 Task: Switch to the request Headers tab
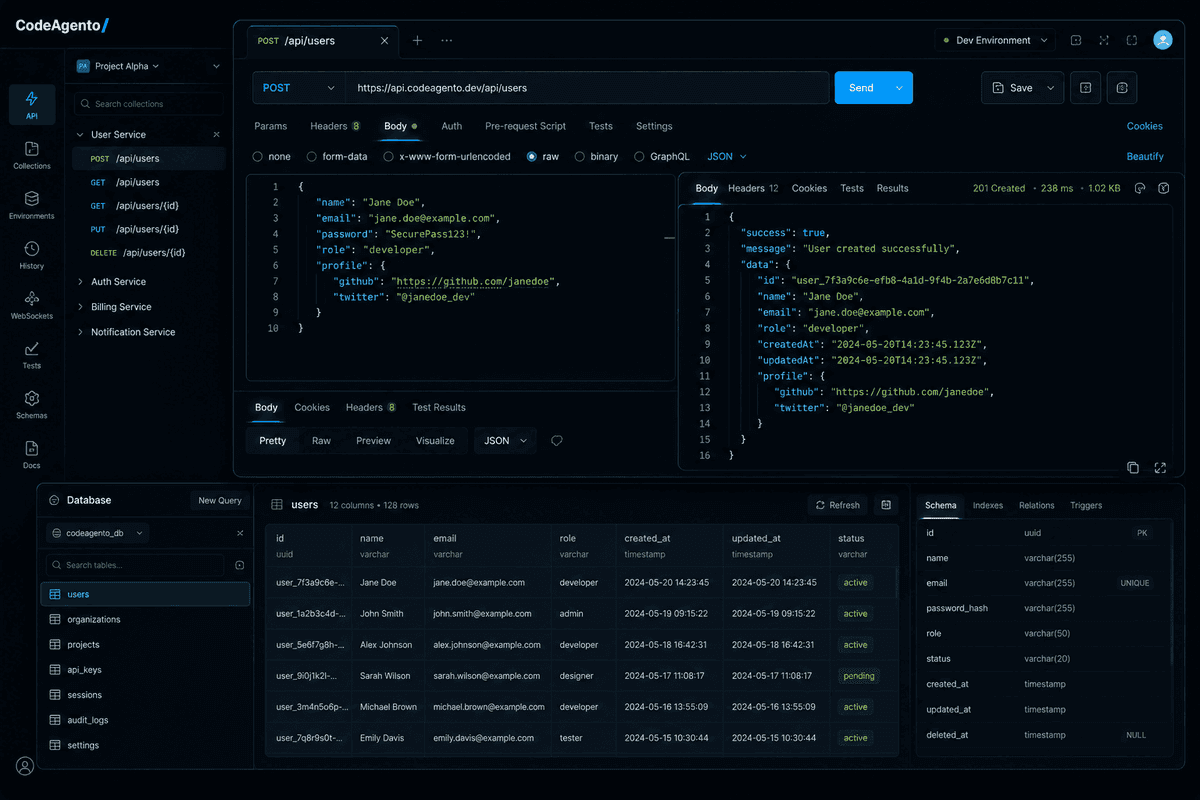(335, 126)
